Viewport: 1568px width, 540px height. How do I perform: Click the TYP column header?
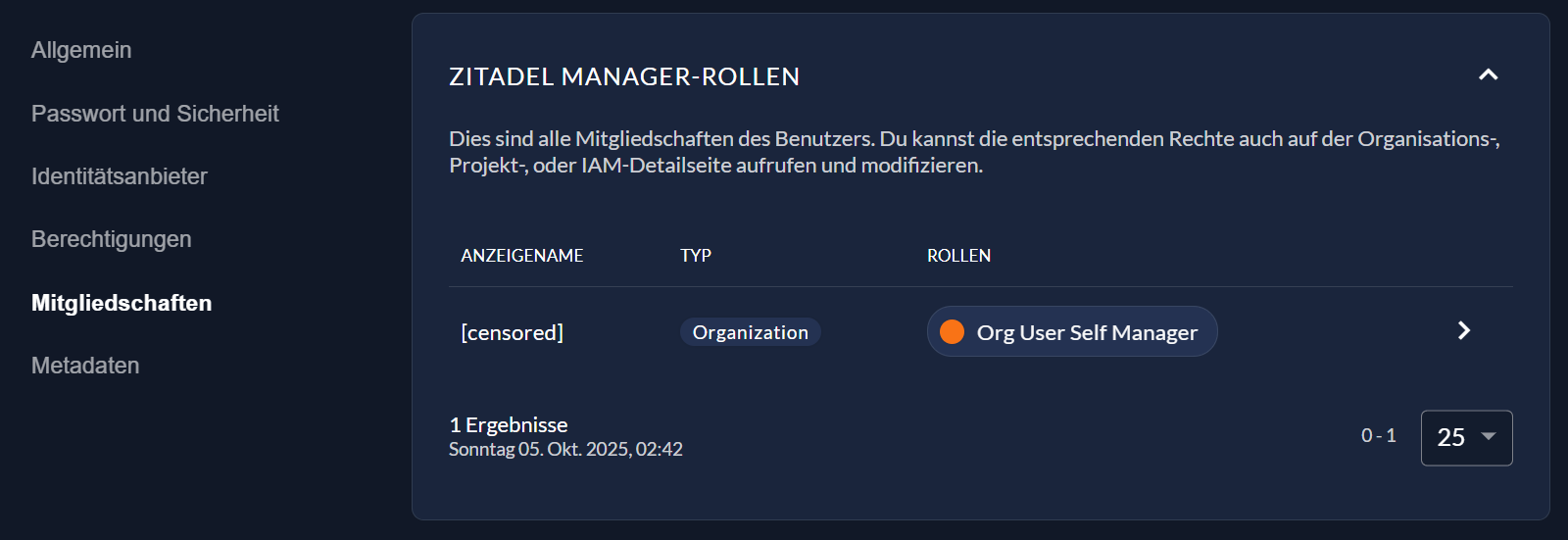696,256
